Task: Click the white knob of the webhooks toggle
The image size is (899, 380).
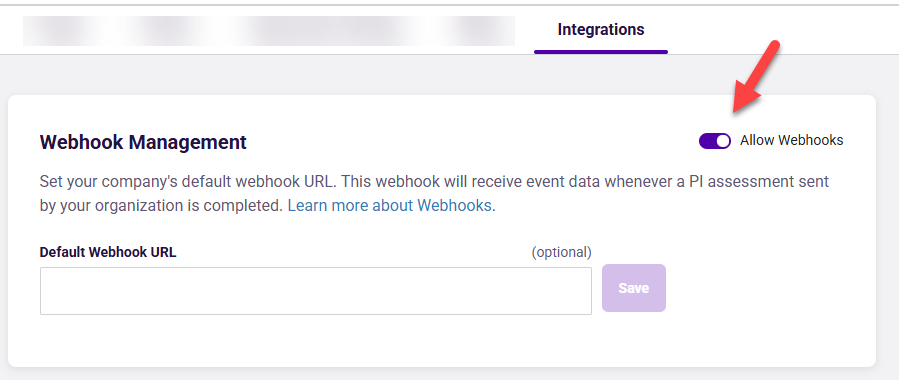Action: tap(723, 140)
